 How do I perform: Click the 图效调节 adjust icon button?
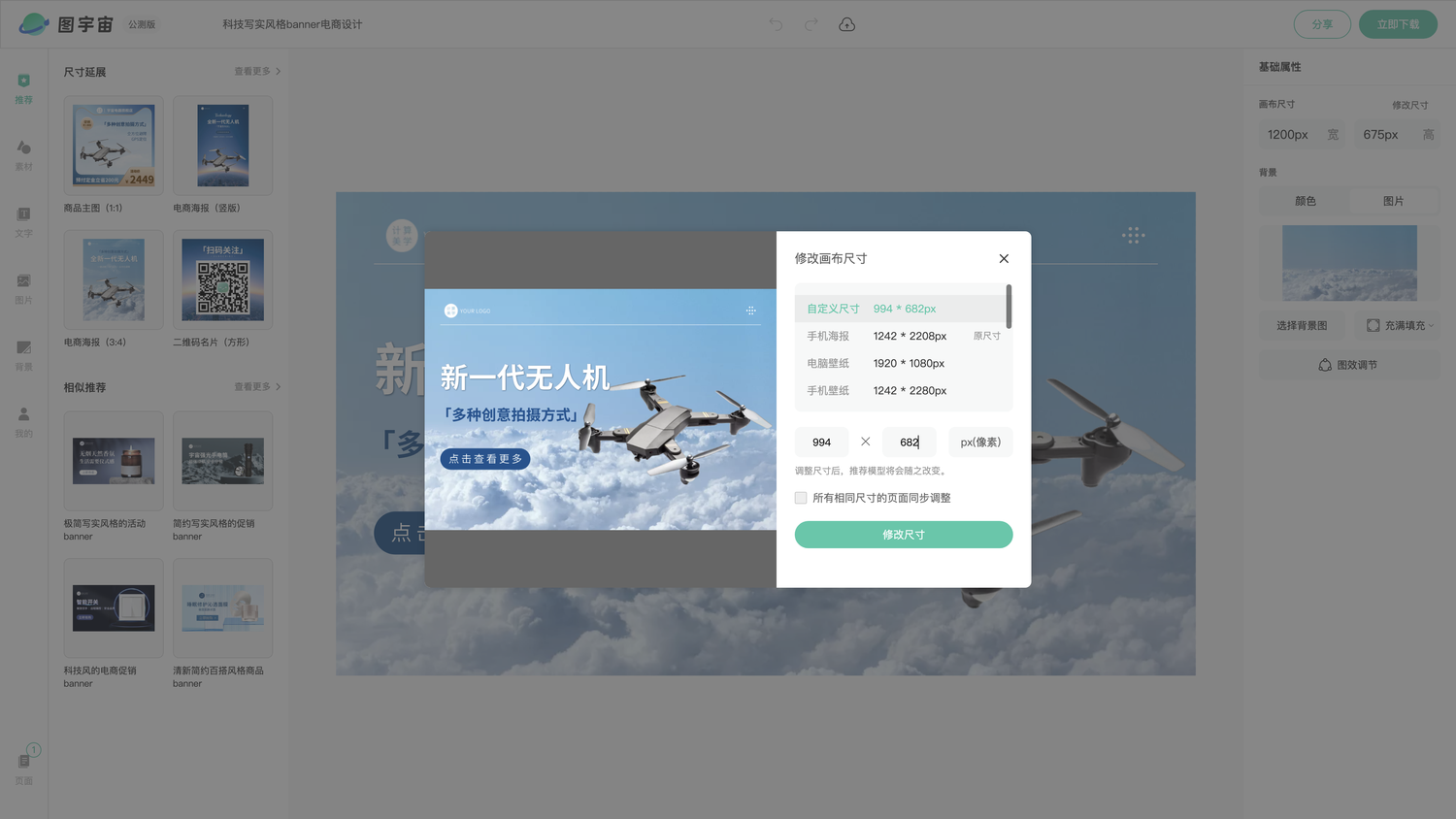(1348, 365)
